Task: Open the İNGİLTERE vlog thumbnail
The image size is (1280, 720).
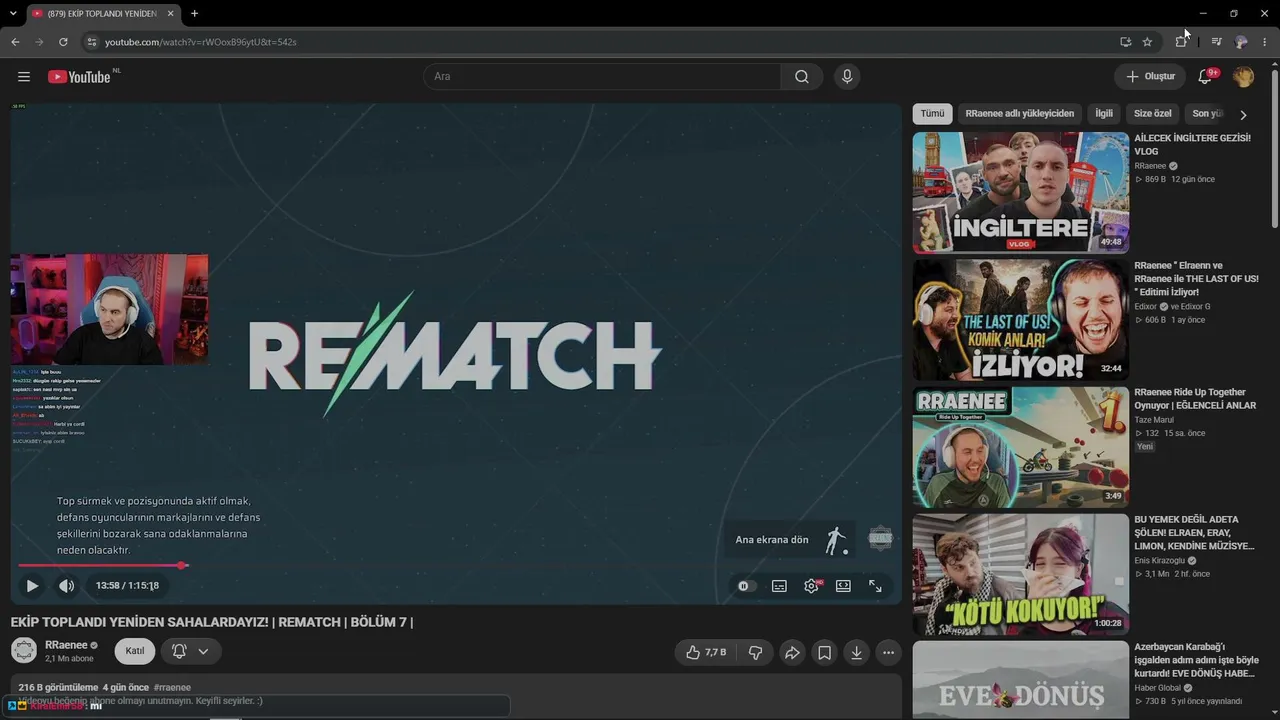Action: 1020,192
